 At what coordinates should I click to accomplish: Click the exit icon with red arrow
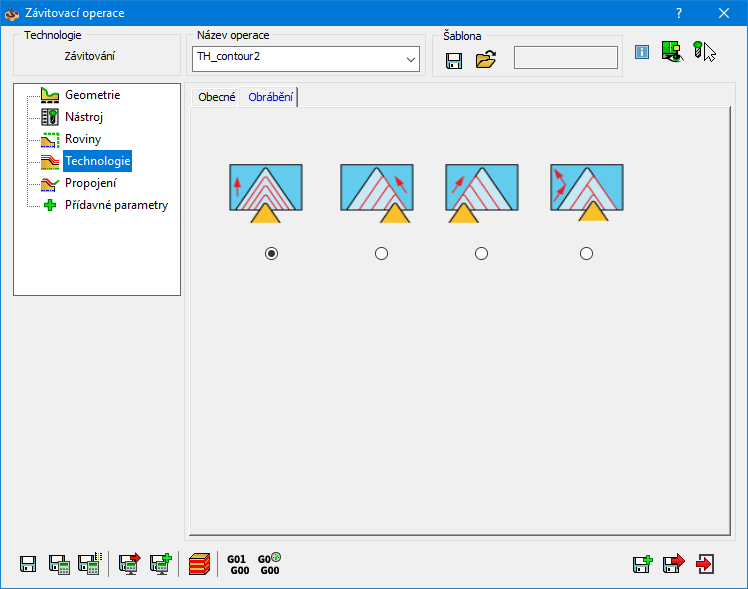pyautogui.click(x=706, y=564)
